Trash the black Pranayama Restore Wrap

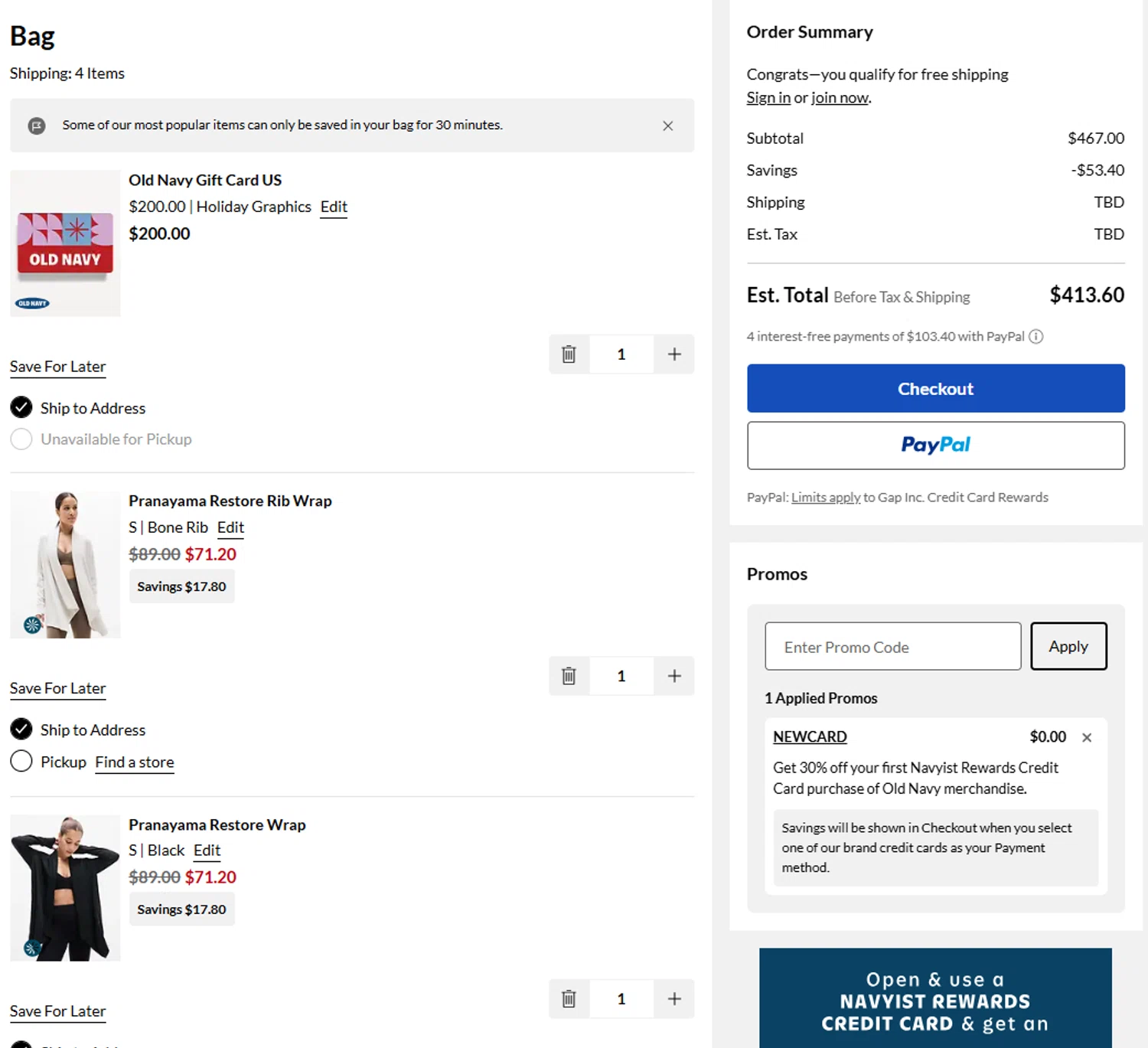click(569, 999)
